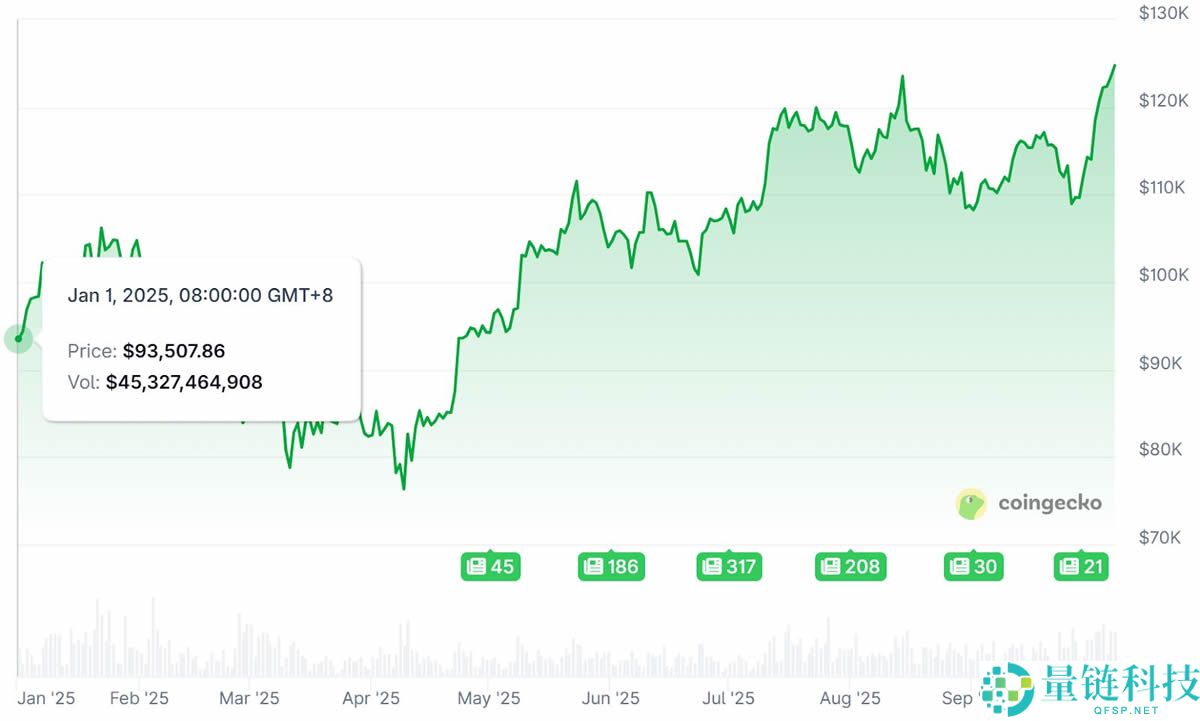Click the 量链科技 watermark logo icon
This screenshot has width=1200, height=721.
pyautogui.click(x=1006, y=688)
